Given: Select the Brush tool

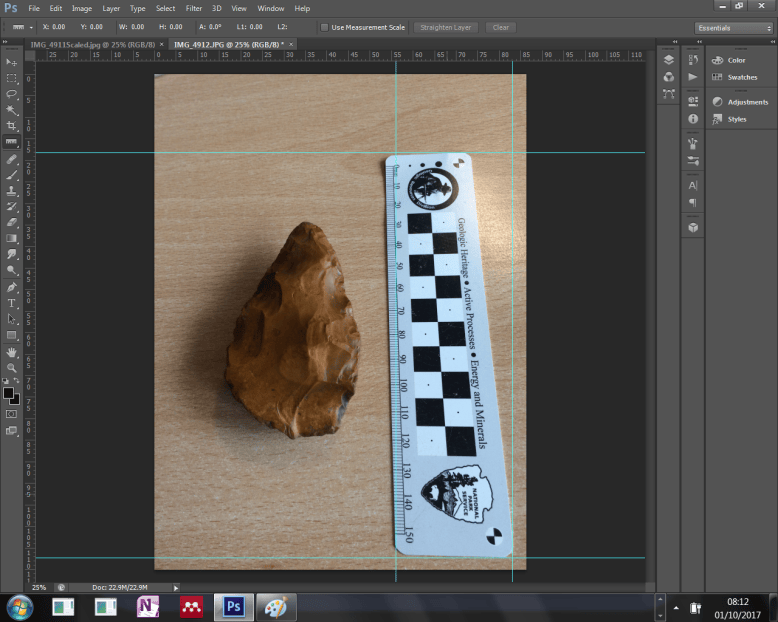Looking at the screenshot, I should 11,175.
